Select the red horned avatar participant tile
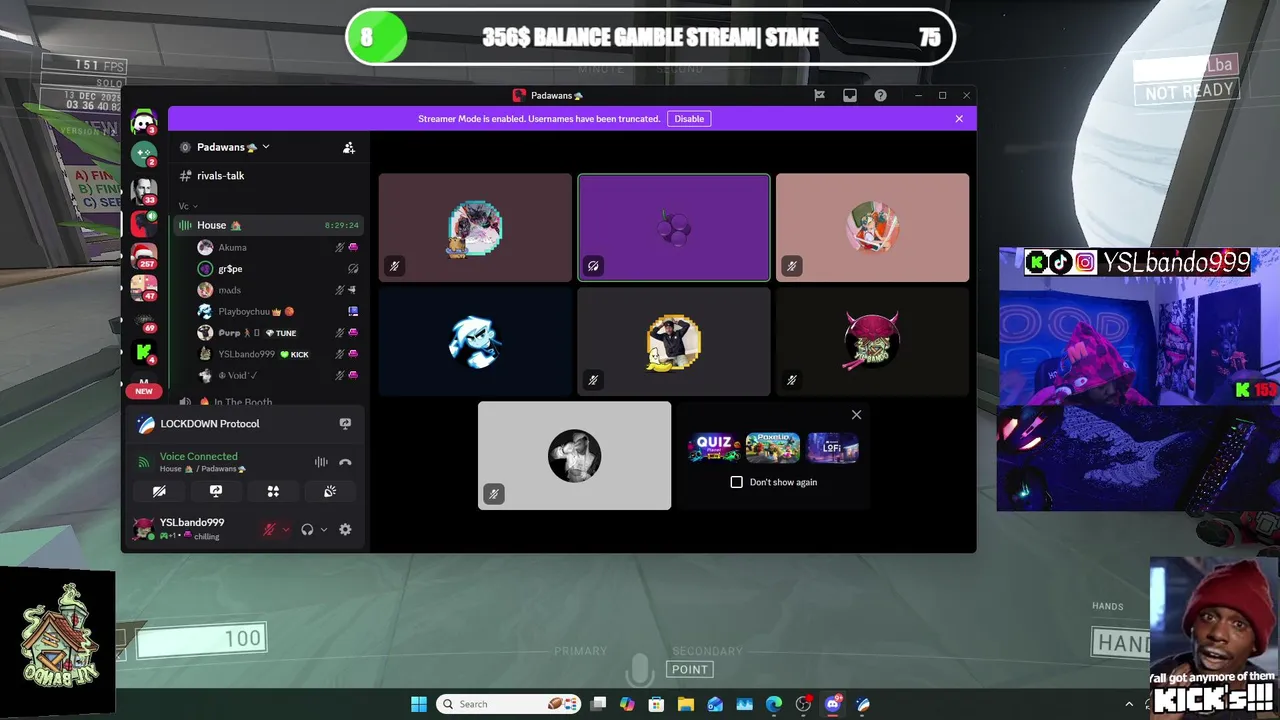Image resolution: width=1280 pixels, height=720 pixels. [x=872, y=342]
